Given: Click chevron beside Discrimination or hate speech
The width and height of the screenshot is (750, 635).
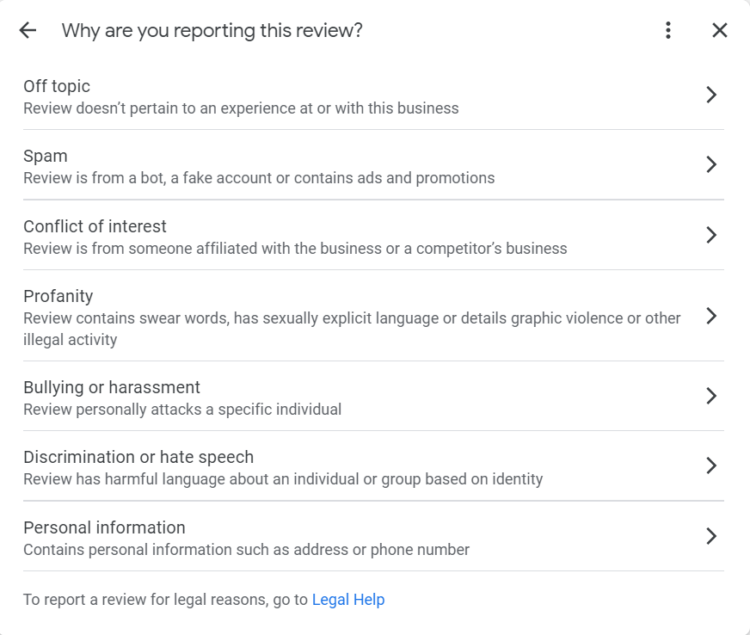Looking at the screenshot, I should [x=711, y=466].
